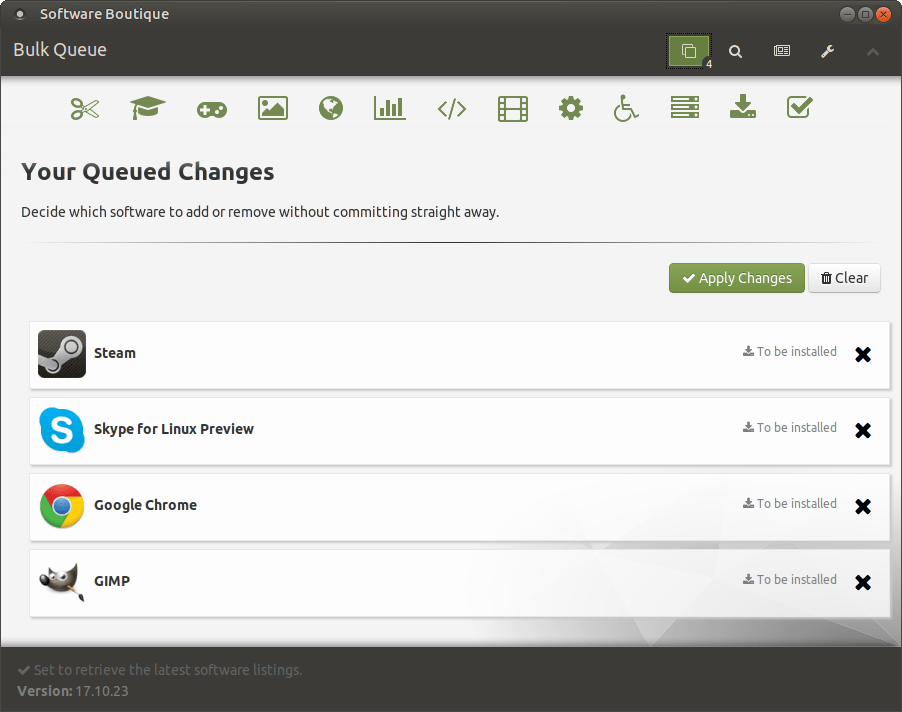The height and width of the screenshot is (712, 902).
Task: Remove Steam from the queue
Action: pos(862,354)
